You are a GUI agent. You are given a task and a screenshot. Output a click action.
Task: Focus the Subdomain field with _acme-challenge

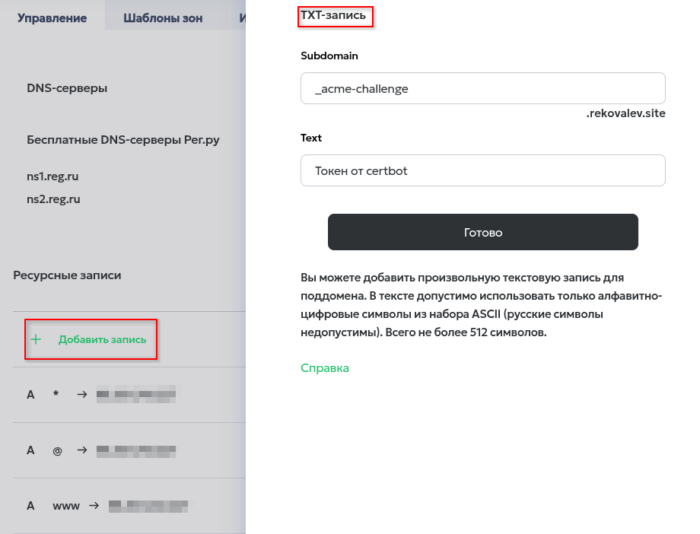pyautogui.click(x=482, y=89)
